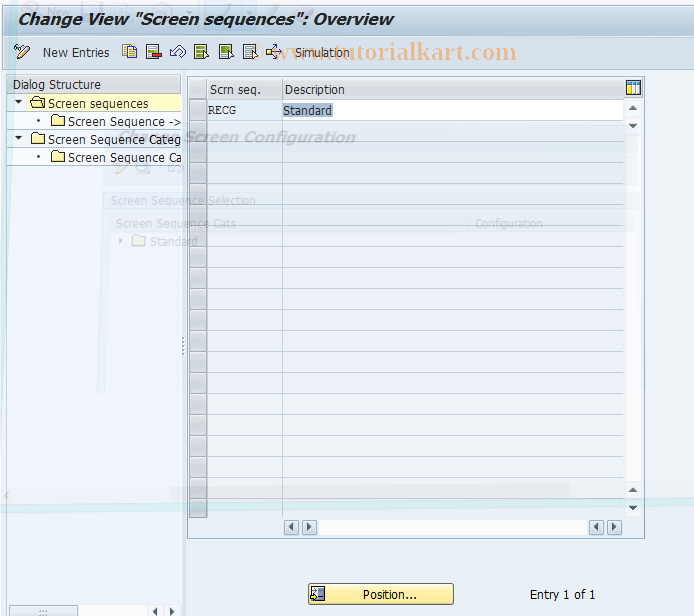Click the Delete entry icon
694x616 pixels.
pos(154,52)
